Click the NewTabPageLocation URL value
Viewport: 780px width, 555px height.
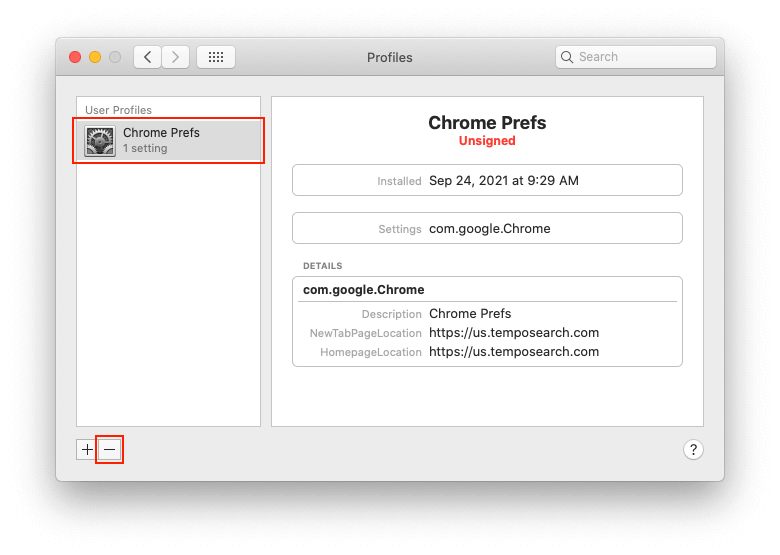(x=514, y=333)
